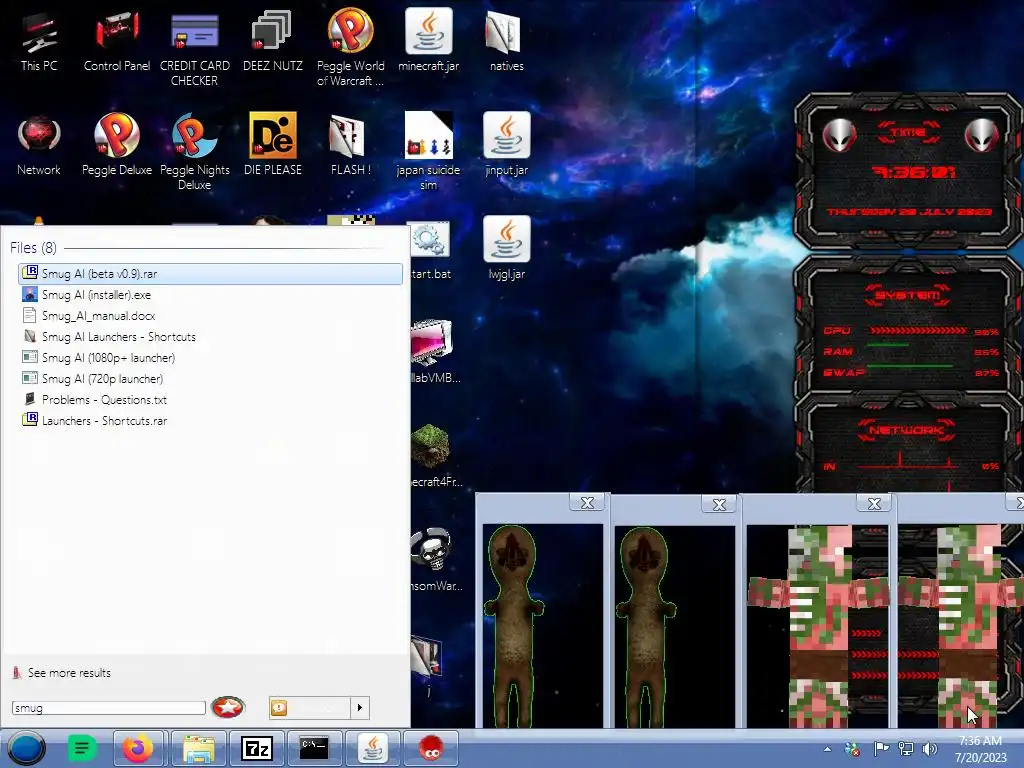This screenshot has height=768, width=1024.
Task: Click the yellow shutdown button
Action: (310, 708)
